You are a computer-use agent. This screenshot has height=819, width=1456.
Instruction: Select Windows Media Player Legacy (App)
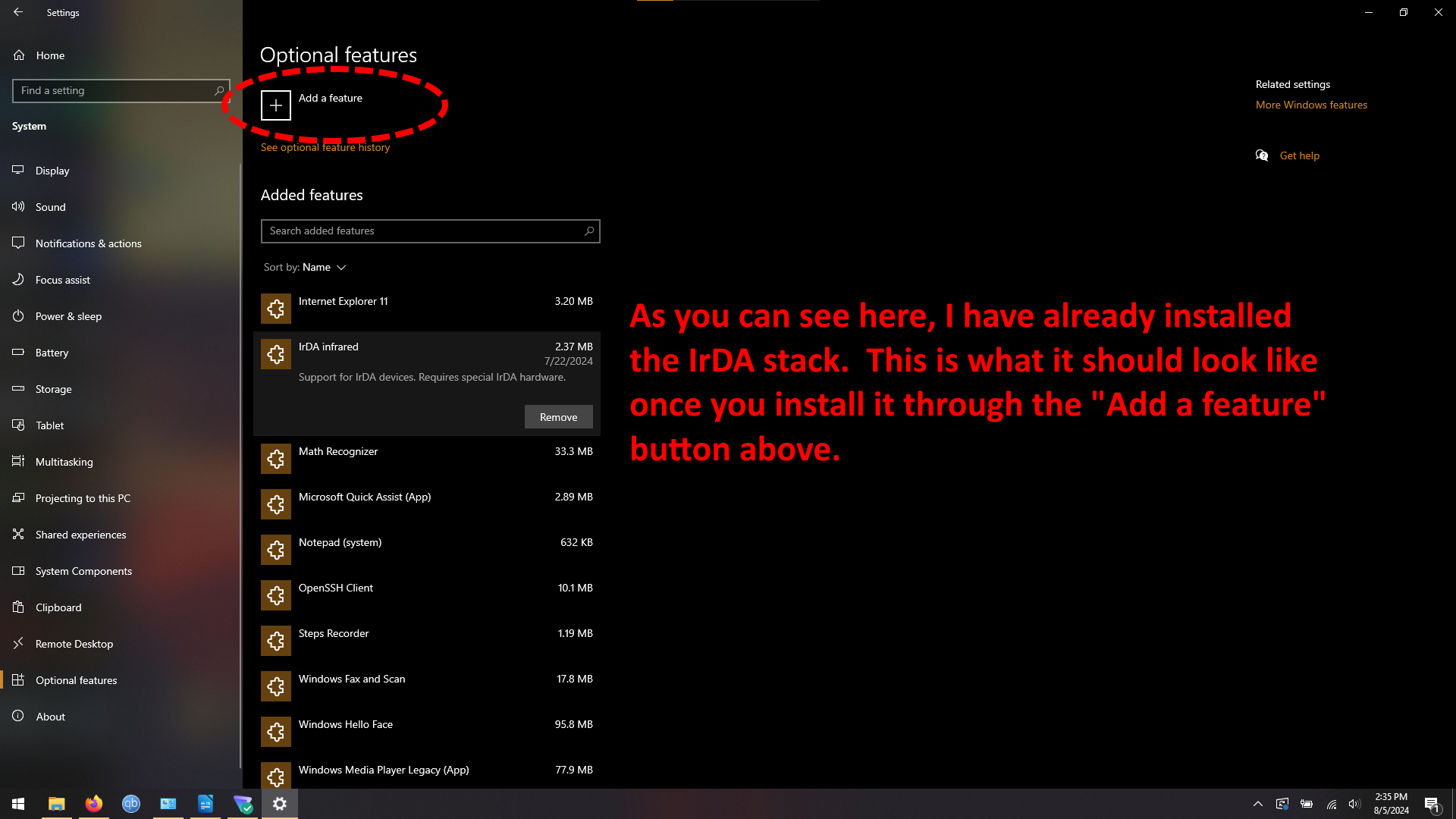coord(427,772)
